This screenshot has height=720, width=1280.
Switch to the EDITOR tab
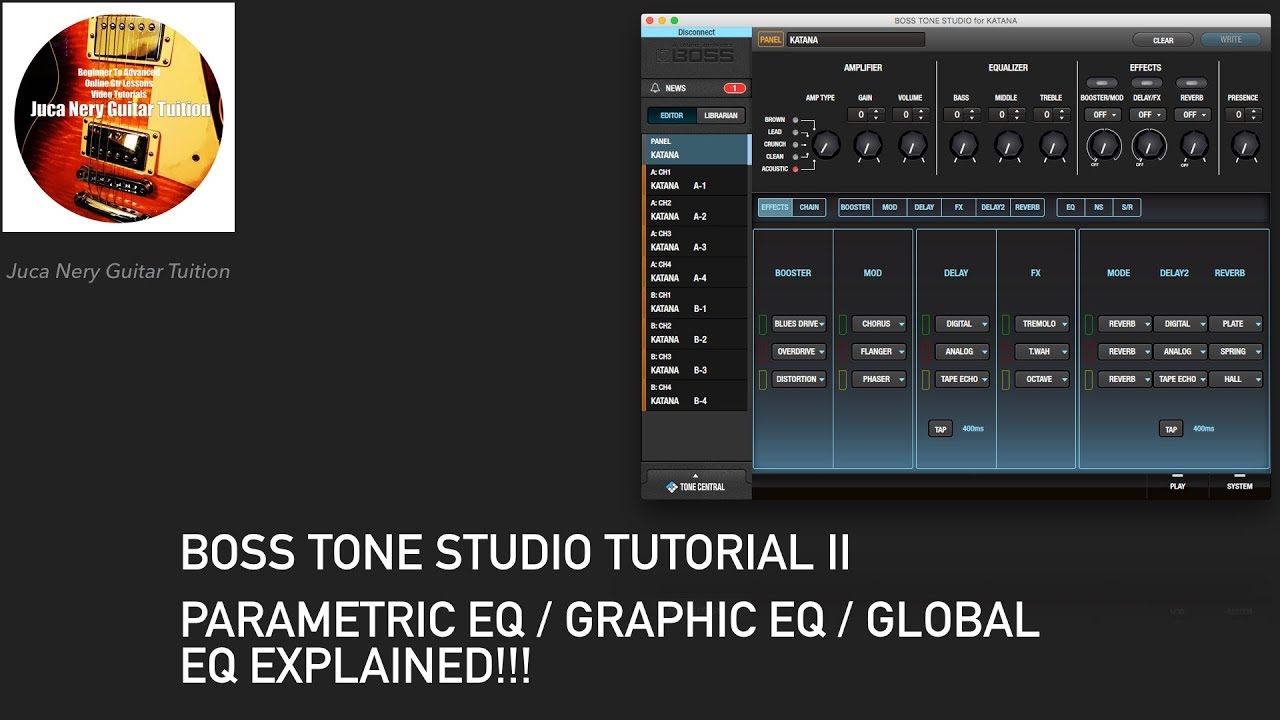click(x=671, y=116)
